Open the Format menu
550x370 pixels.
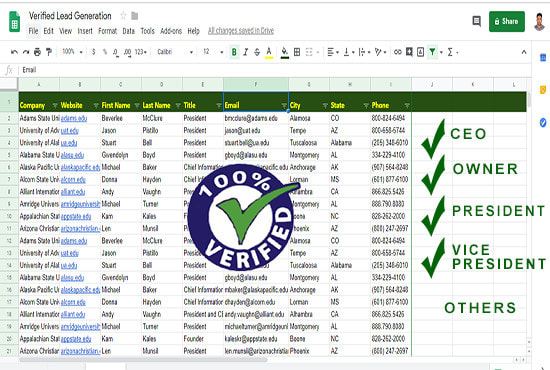107,31
